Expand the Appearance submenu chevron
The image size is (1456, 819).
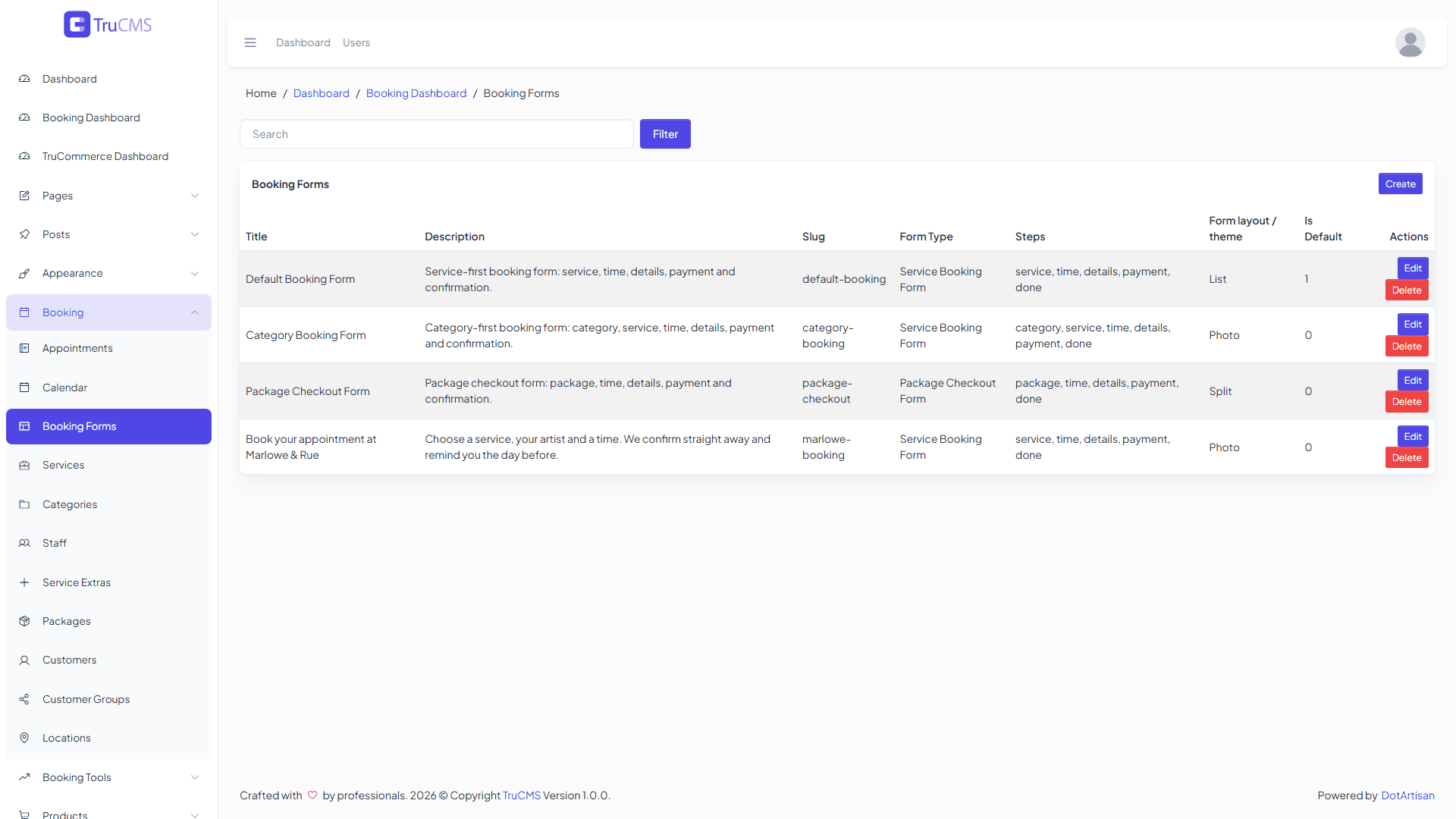click(x=195, y=273)
